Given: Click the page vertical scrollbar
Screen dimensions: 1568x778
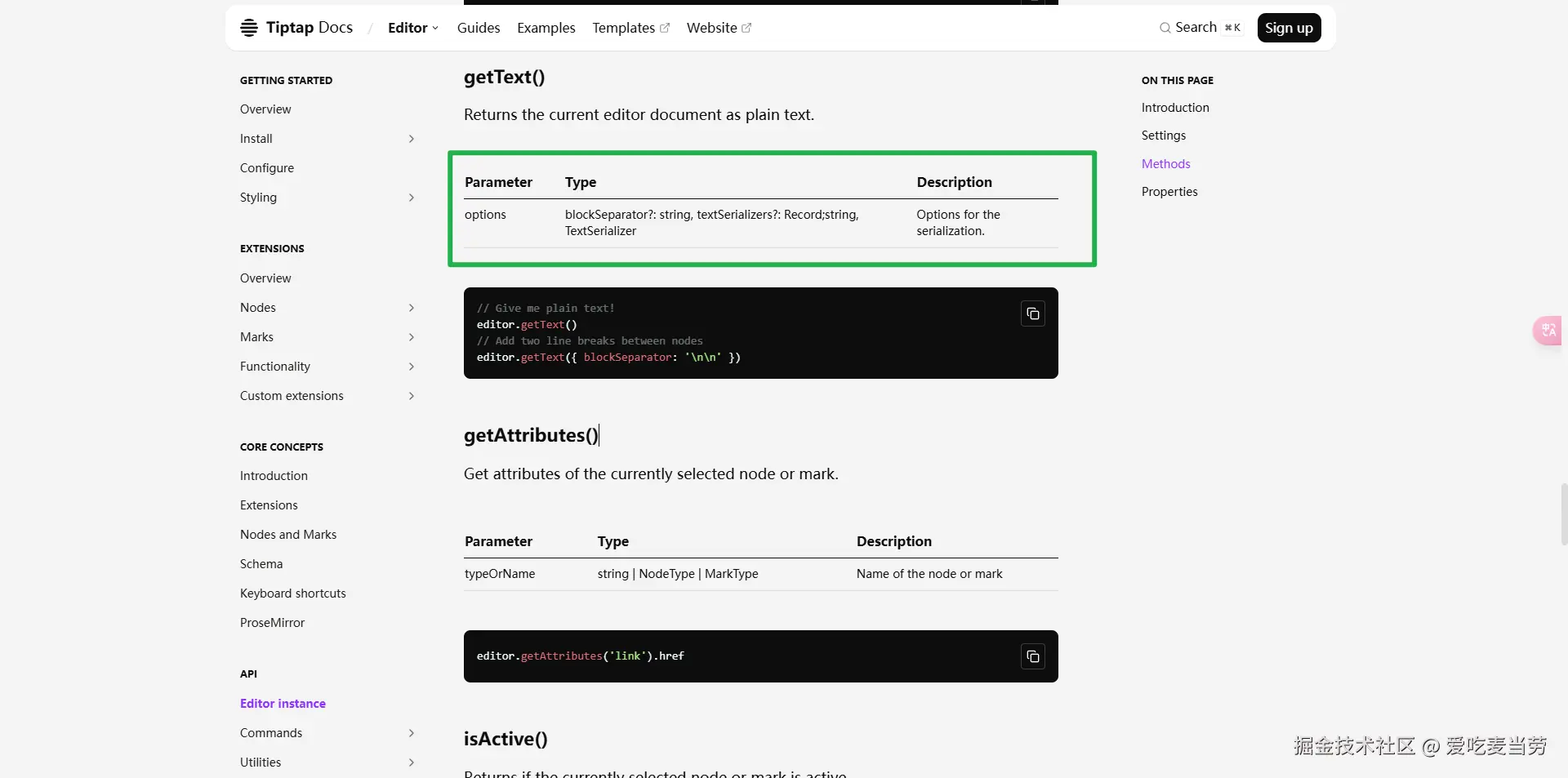Looking at the screenshot, I should click(x=1563, y=514).
